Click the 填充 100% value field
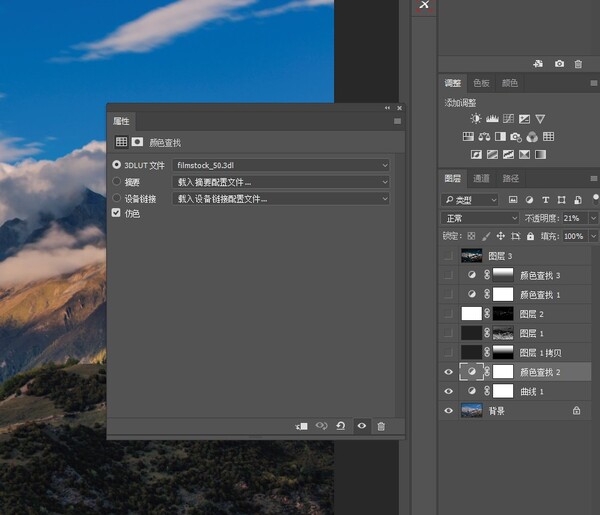The width and height of the screenshot is (600, 515). tap(576, 236)
